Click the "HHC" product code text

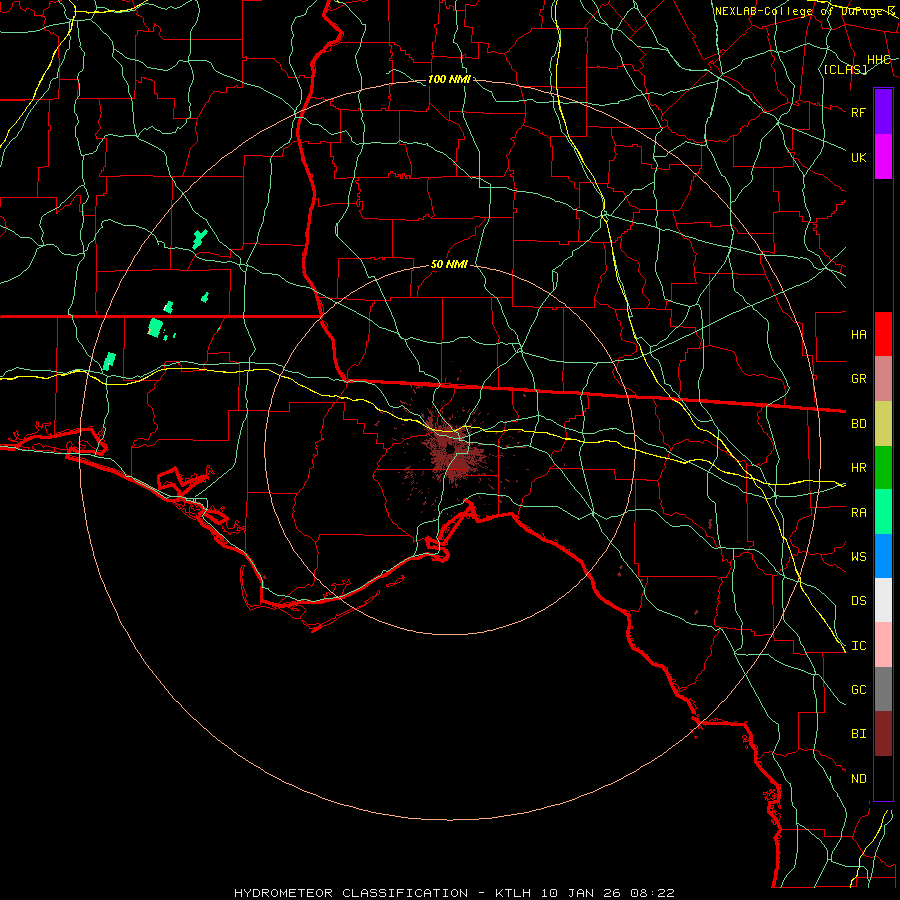tap(879, 60)
